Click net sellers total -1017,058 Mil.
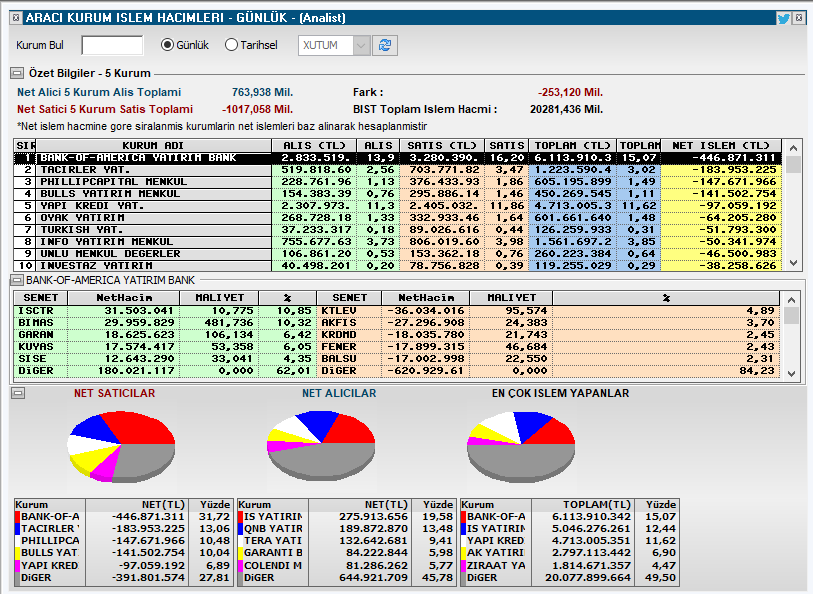The image size is (813, 594). click(x=258, y=109)
